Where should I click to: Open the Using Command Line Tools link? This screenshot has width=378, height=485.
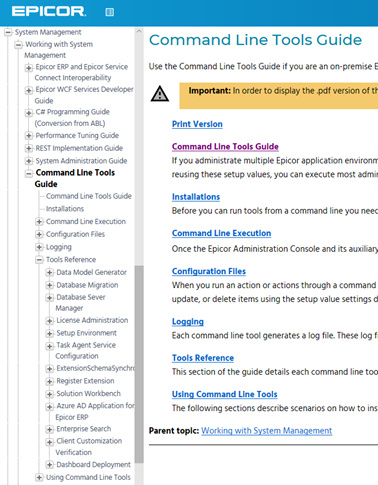224,394
